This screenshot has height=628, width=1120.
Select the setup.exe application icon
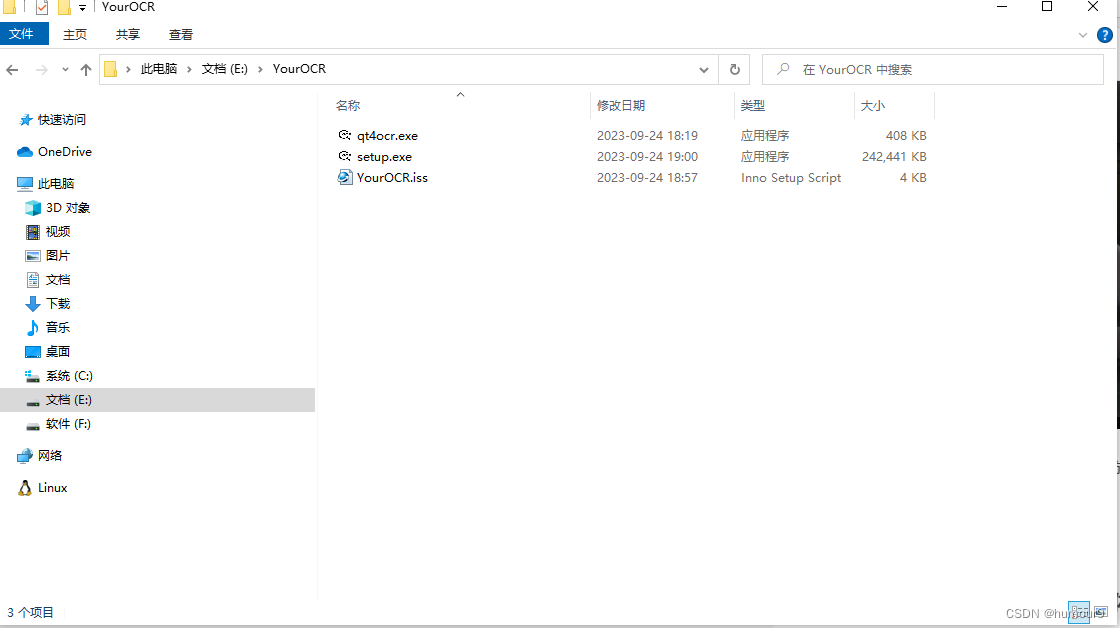pyautogui.click(x=344, y=156)
